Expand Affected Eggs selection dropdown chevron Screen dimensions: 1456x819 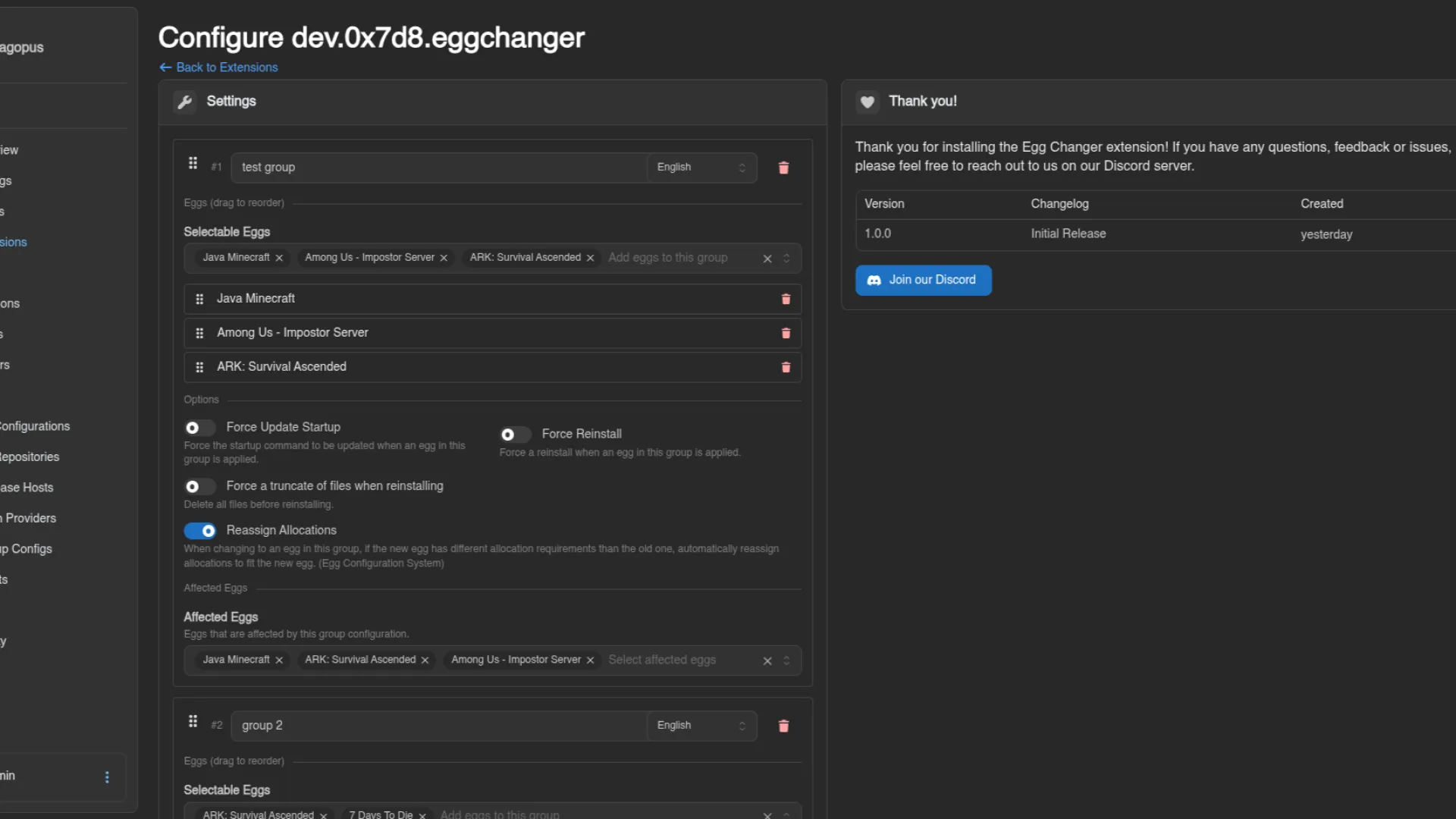786,661
